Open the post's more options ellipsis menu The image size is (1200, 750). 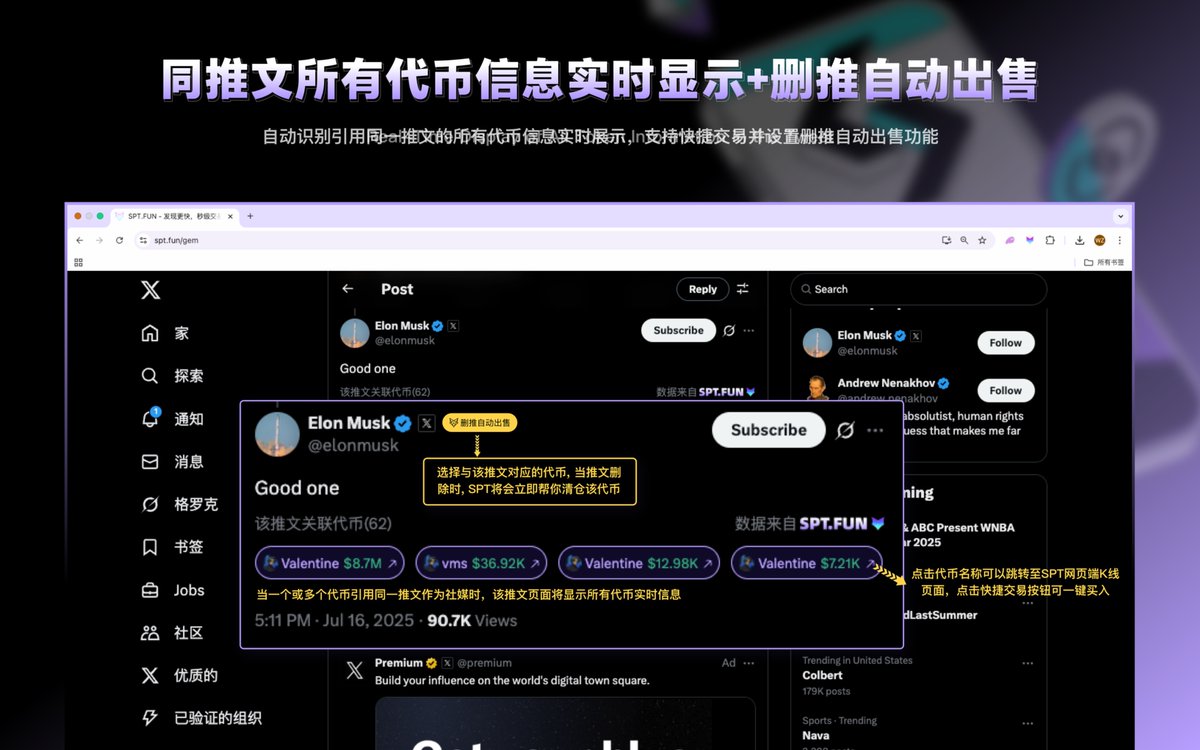point(875,430)
